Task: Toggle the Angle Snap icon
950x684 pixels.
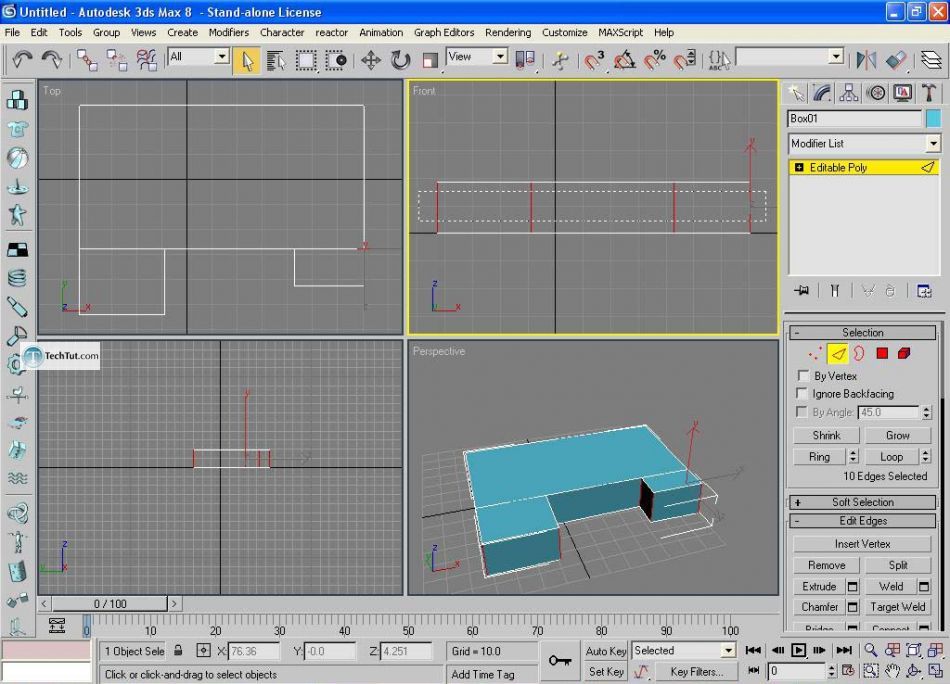Action: tap(625, 60)
